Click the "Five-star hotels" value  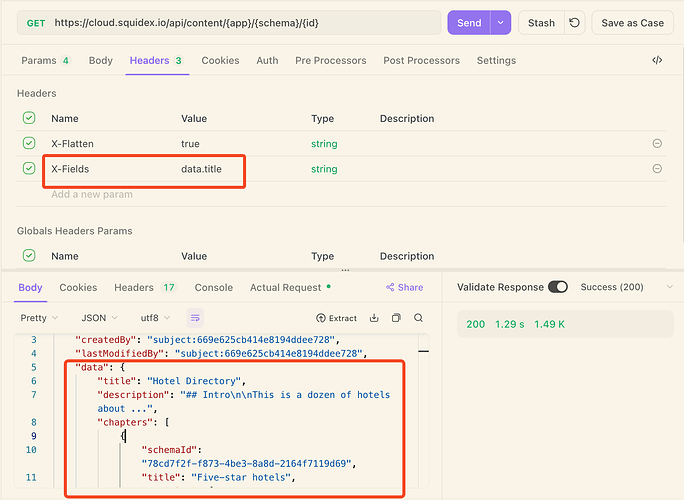click(x=241, y=477)
